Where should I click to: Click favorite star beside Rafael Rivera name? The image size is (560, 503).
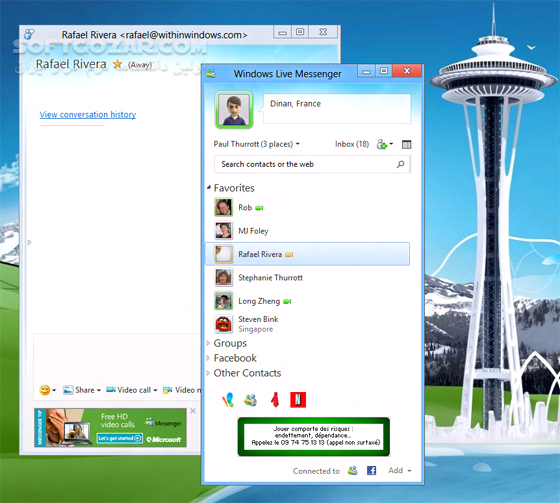pos(118,64)
